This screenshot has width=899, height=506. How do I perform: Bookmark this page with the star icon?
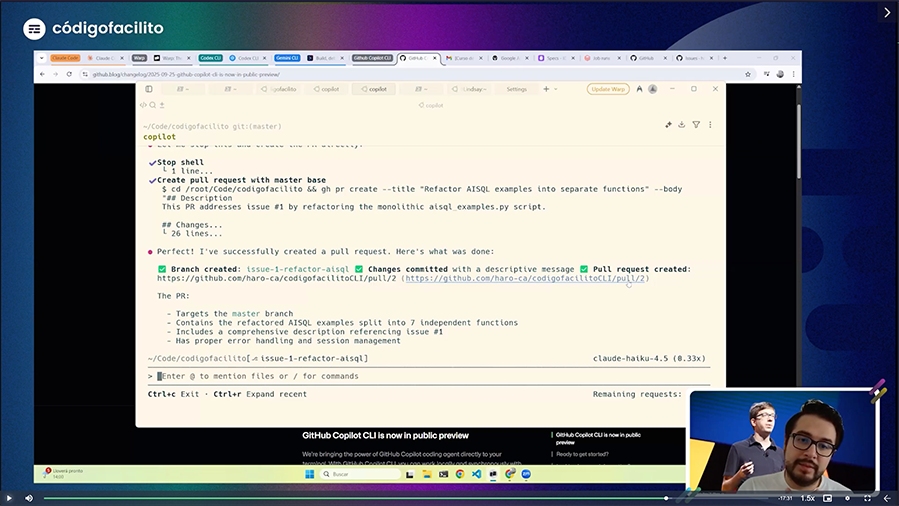tap(748, 74)
